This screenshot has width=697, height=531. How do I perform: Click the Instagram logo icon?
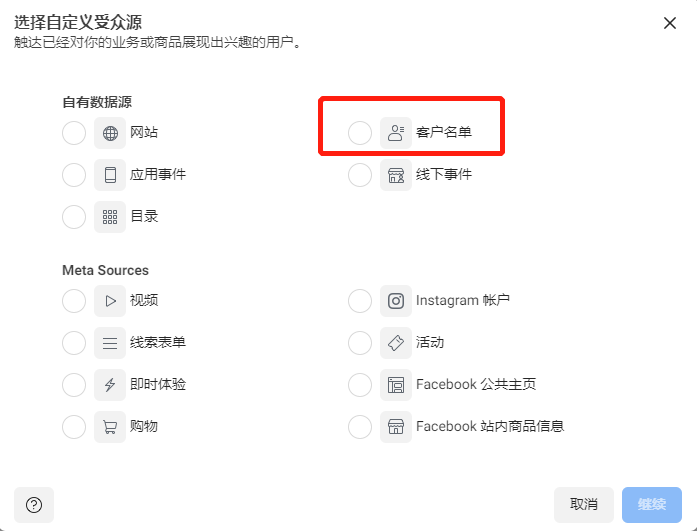coord(396,301)
